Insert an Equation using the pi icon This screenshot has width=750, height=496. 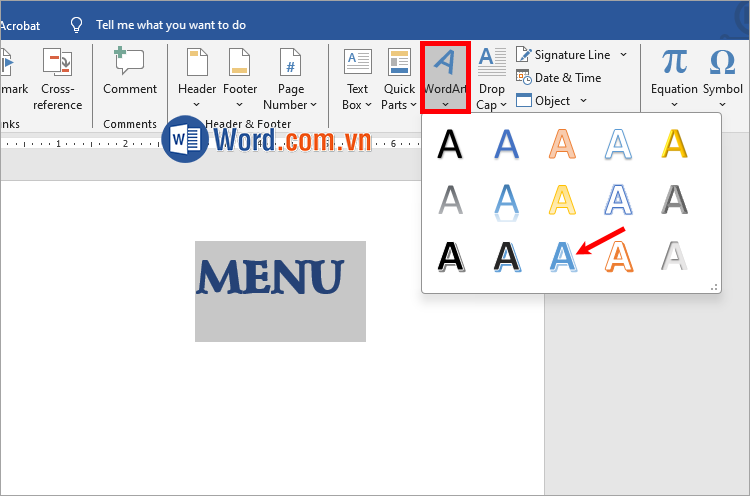point(674,62)
